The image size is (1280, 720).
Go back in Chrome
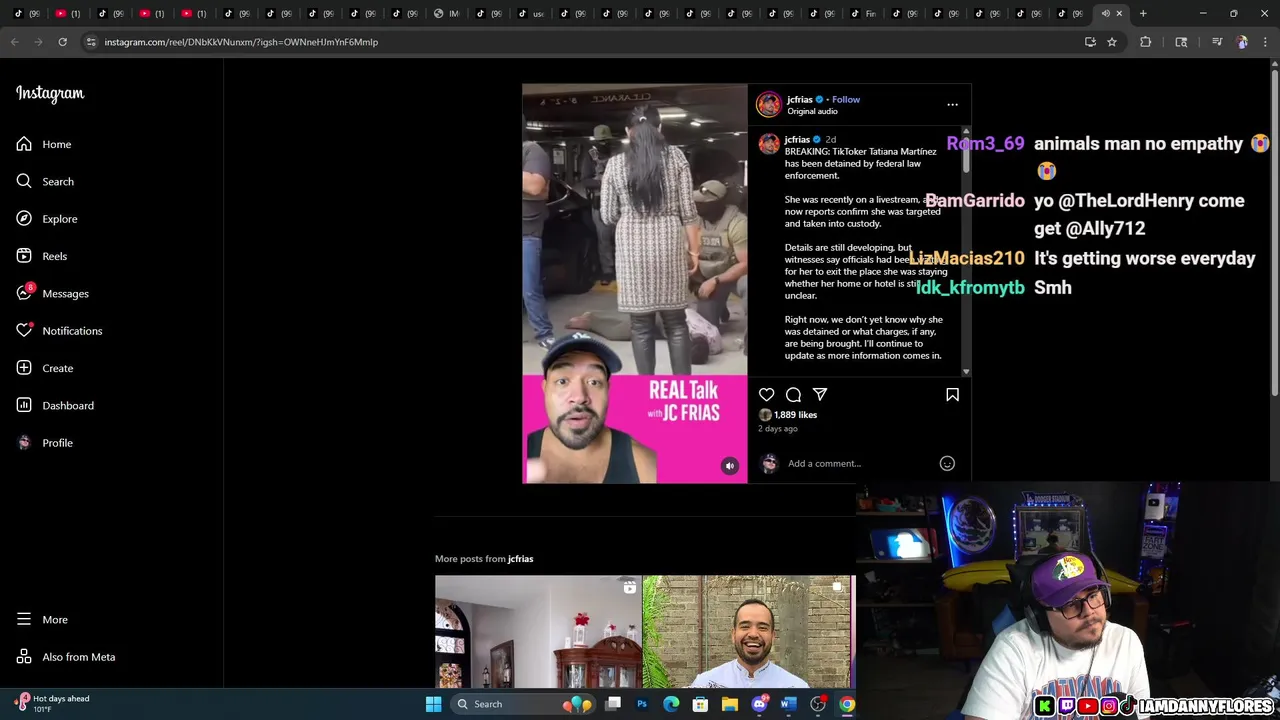15,42
